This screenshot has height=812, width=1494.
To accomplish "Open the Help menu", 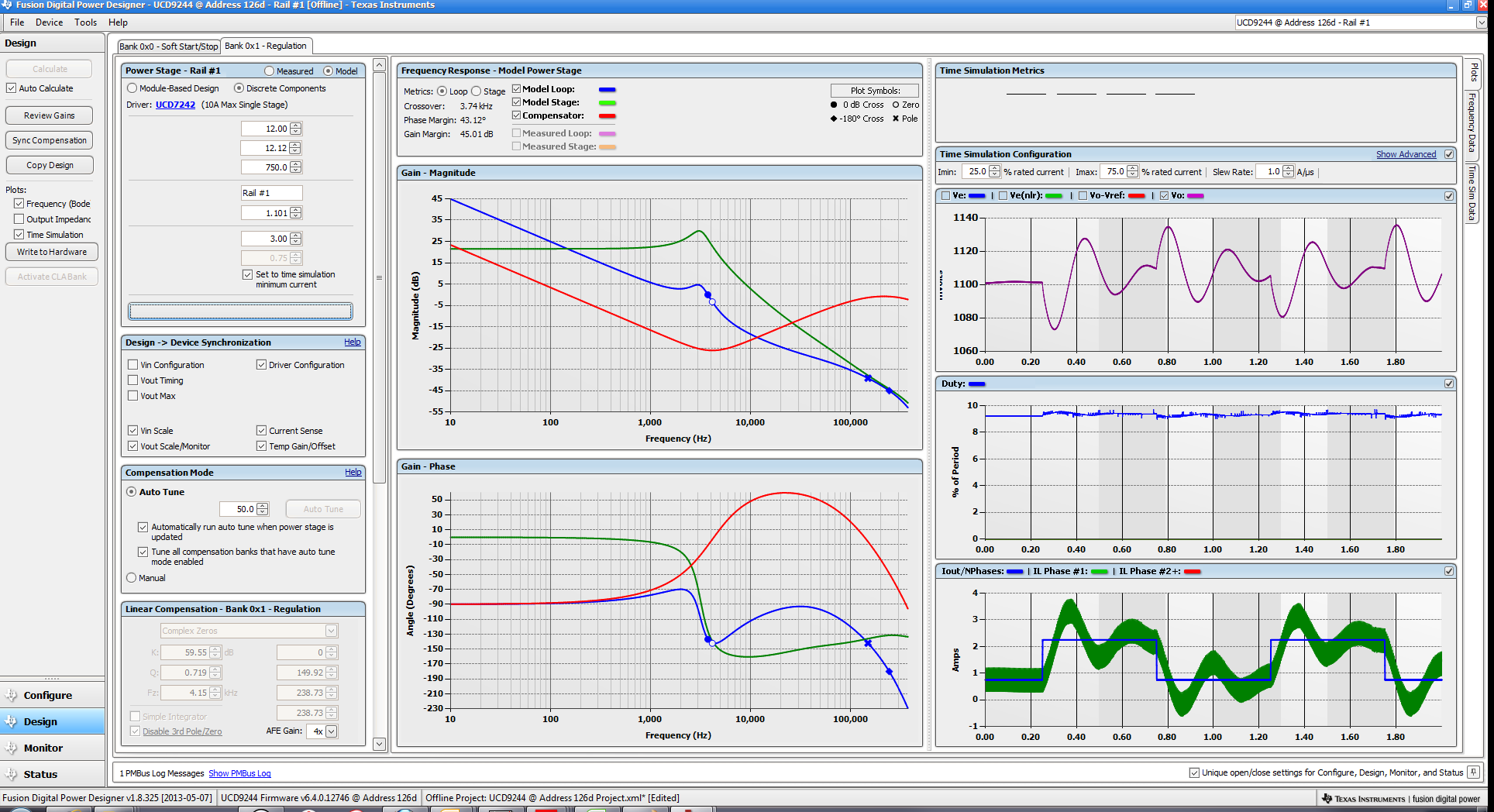I will point(118,22).
